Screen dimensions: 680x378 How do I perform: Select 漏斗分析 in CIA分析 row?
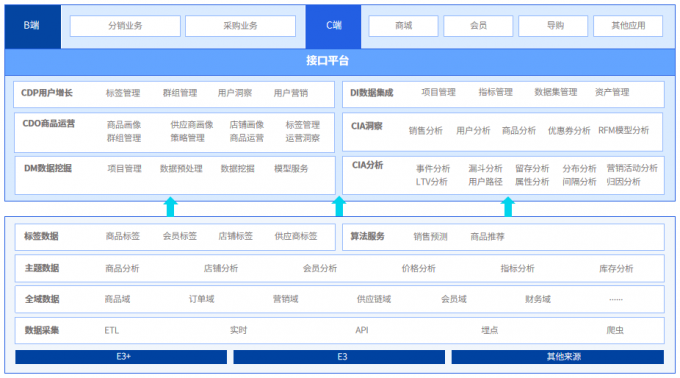point(485,169)
